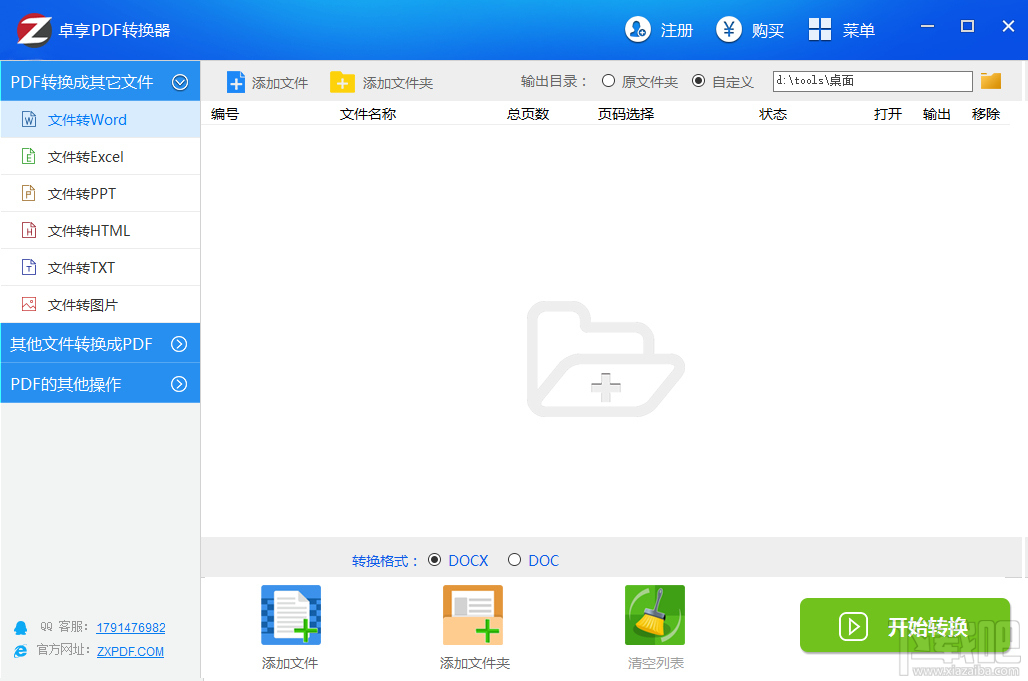Click the 注册 register text button
The image size is (1028, 681).
(677, 30)
